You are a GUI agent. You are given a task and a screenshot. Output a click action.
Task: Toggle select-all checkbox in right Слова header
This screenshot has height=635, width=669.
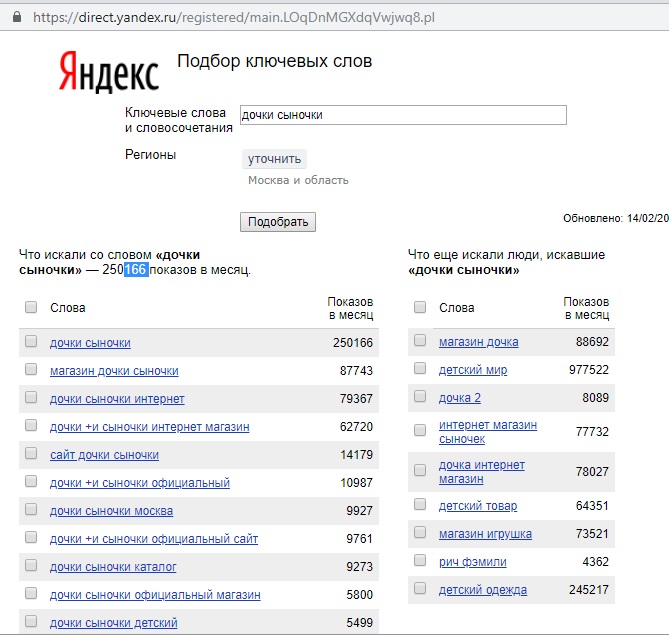click(420, 307)
